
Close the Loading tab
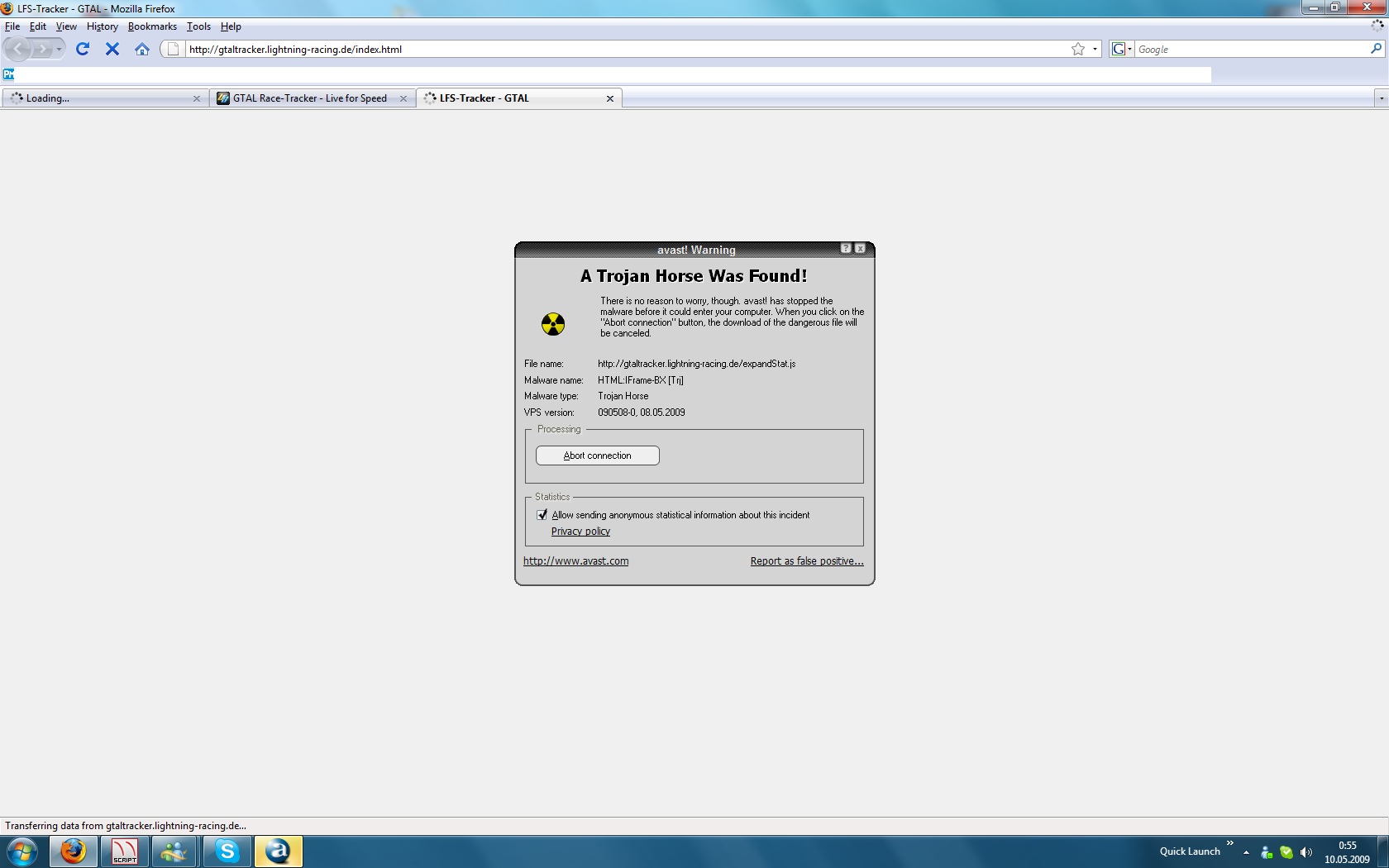pyautogui.click(x=197, y=98)
